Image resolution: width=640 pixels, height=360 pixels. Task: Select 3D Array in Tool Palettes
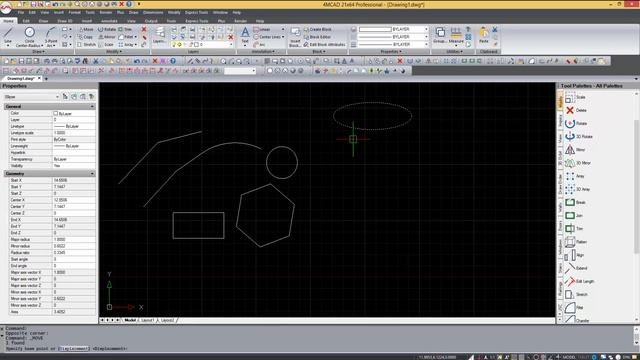pyautogui.click(x=577, y=189)
